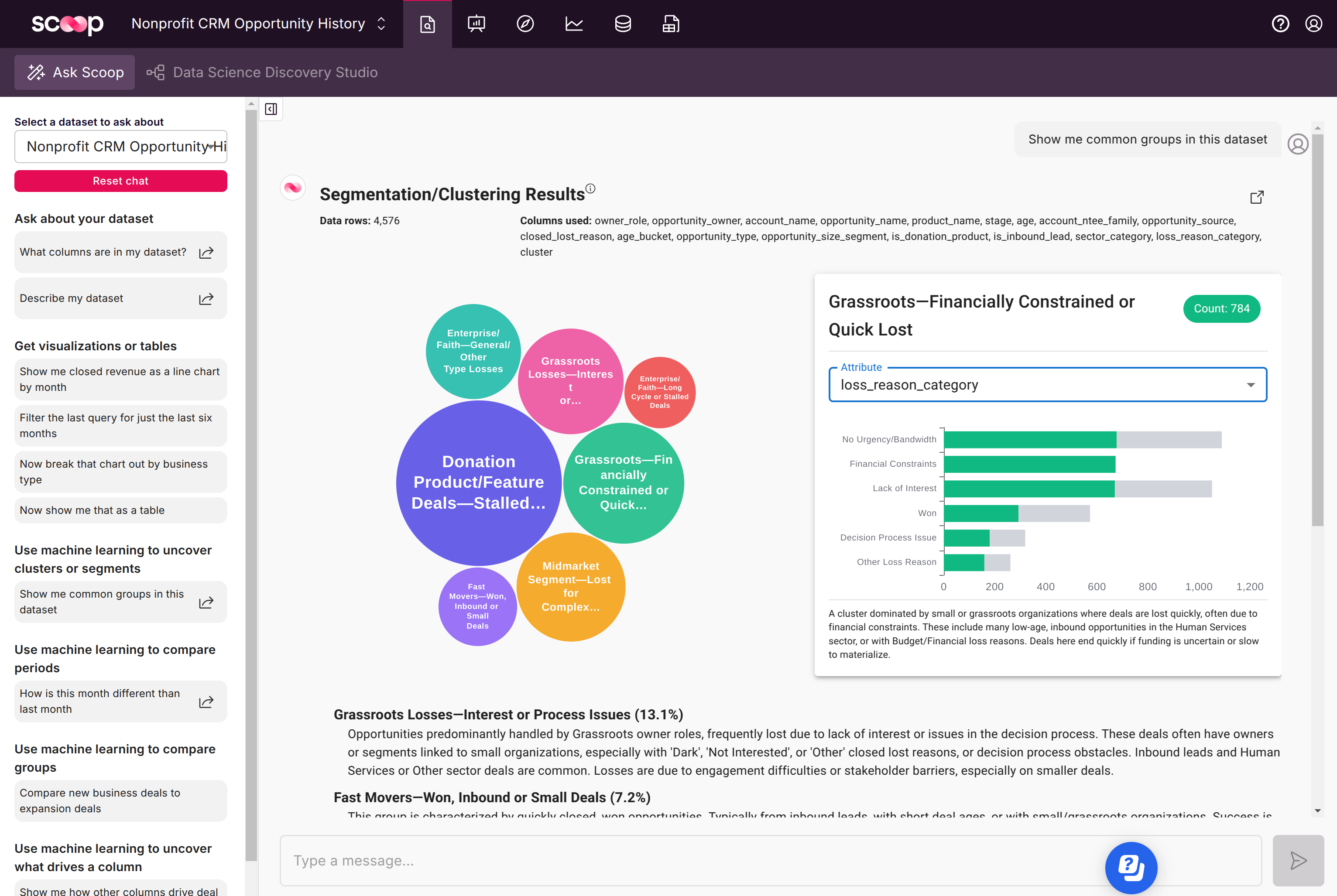
Task: Click the info icon beside Segmentation/Clustering Results
Action: (590, 188)
